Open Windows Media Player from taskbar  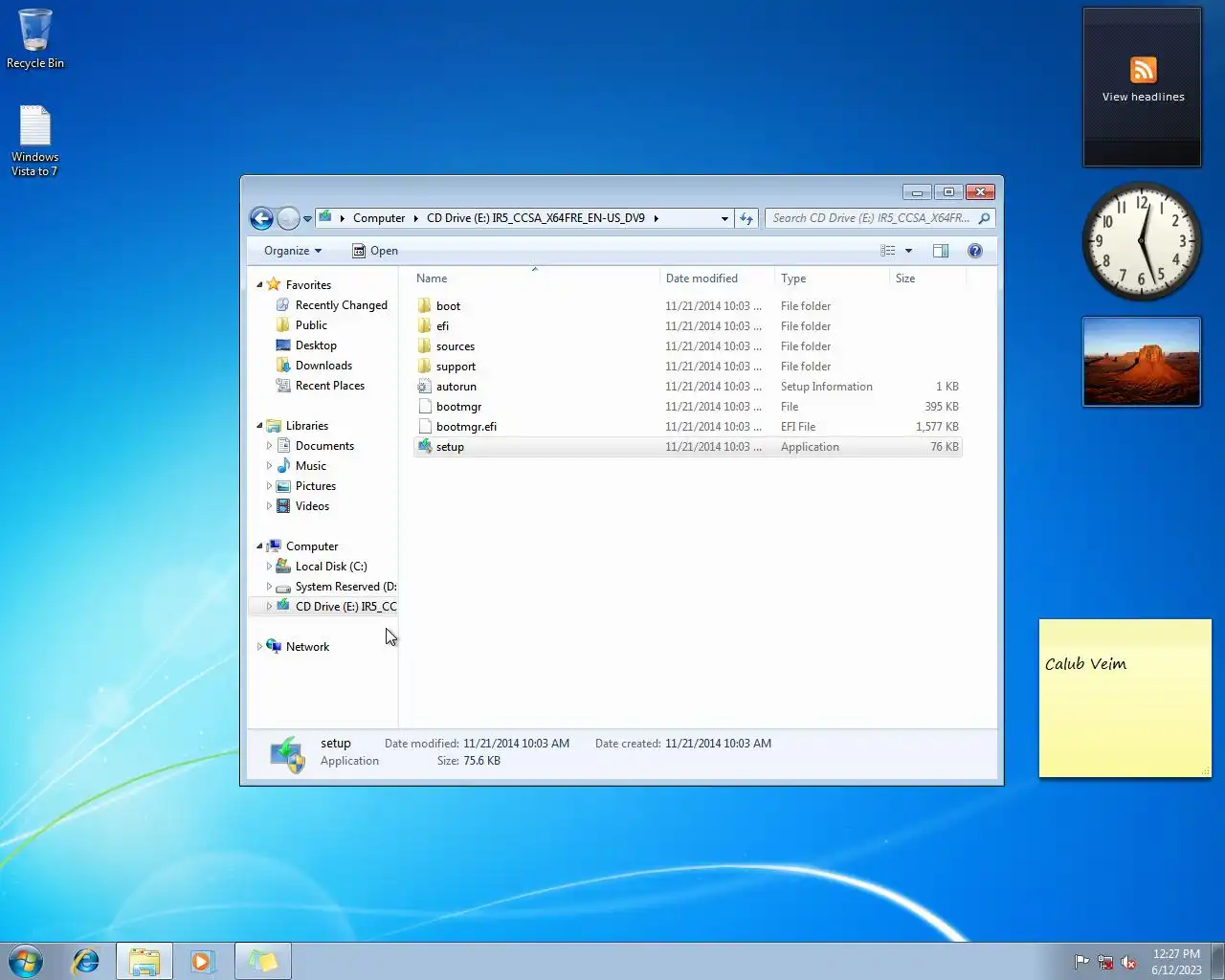tap(203, 961)
